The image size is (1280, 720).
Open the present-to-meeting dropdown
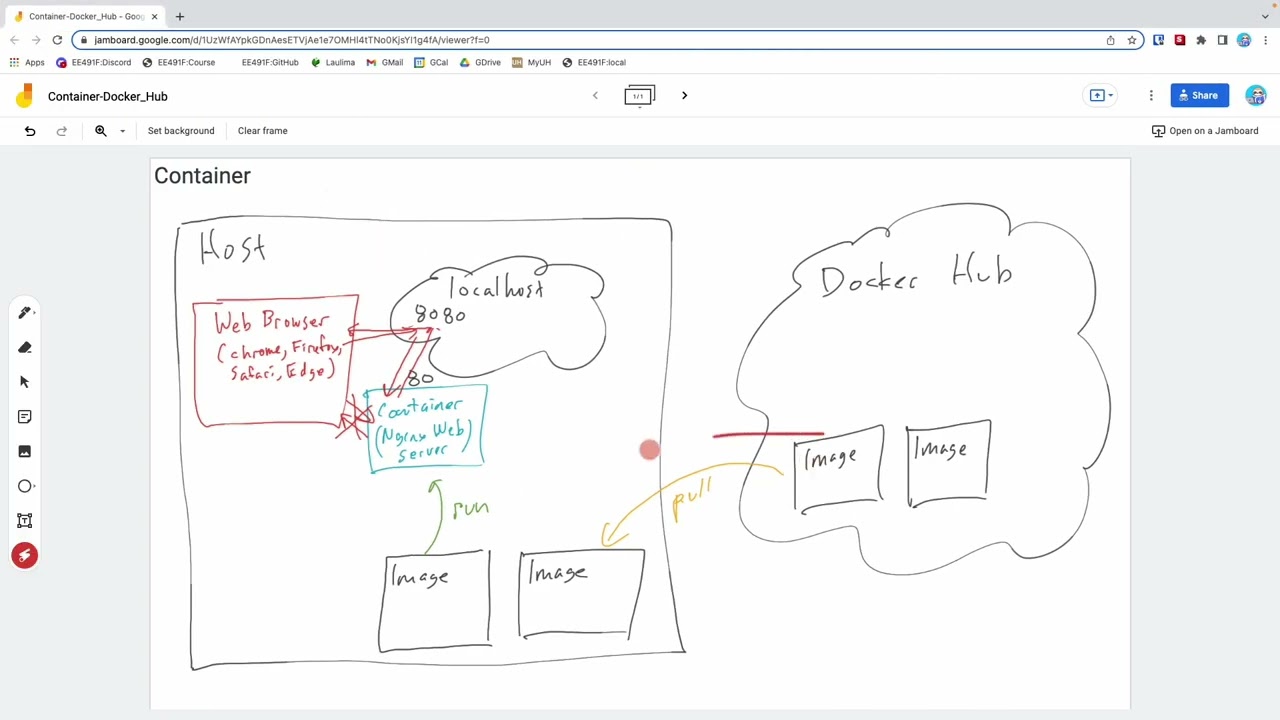(x=1100, y=96)
